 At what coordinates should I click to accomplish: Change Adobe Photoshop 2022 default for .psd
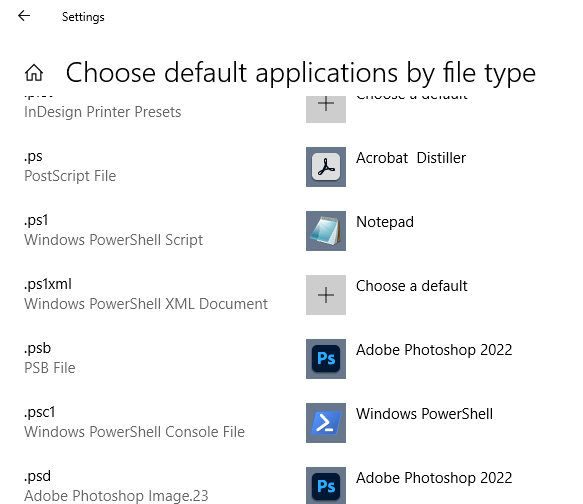point(434,478)
